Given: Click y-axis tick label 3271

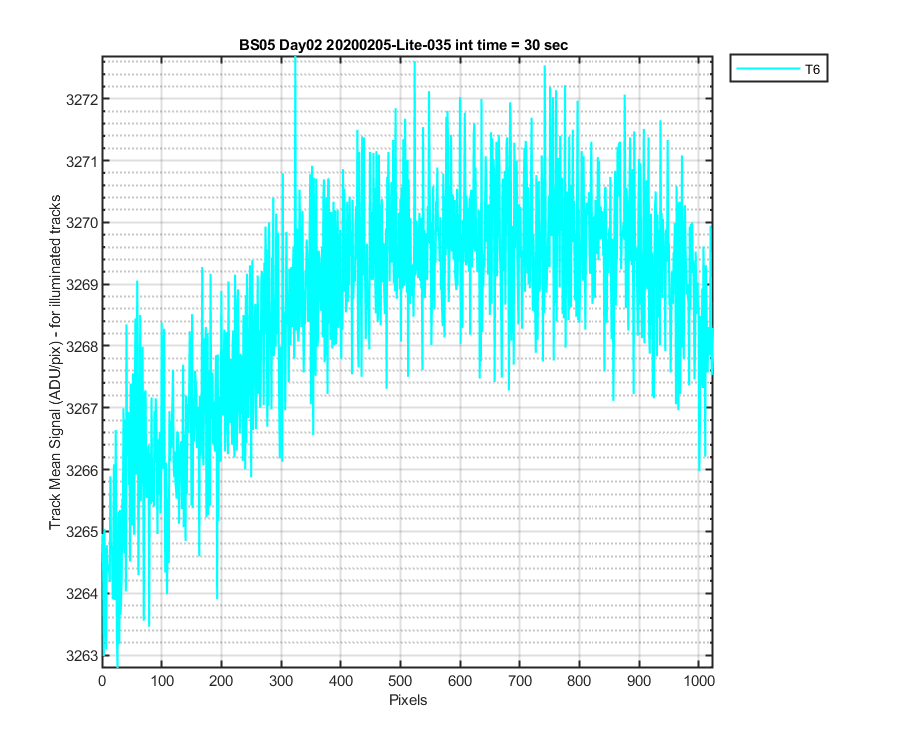Looking at the screenshot, I should point(82,161).
